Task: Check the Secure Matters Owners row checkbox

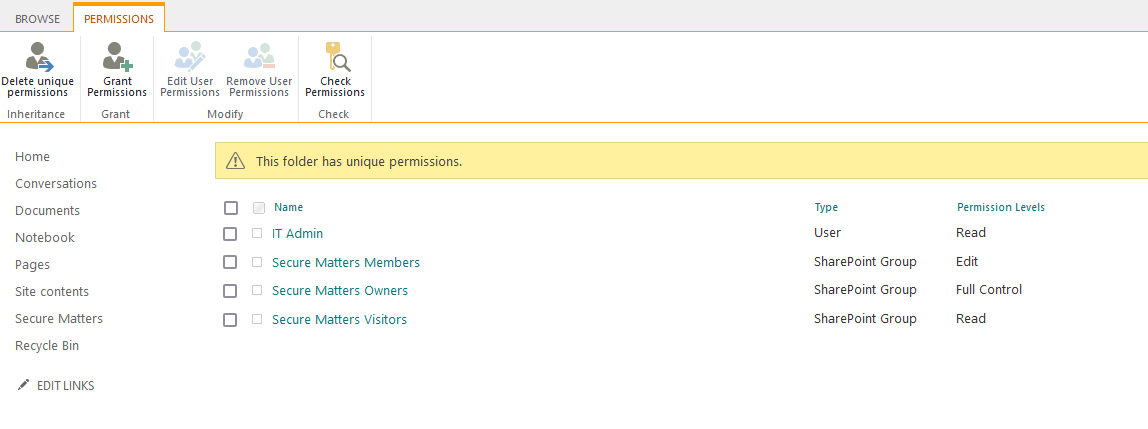Action: pos(230,291)
